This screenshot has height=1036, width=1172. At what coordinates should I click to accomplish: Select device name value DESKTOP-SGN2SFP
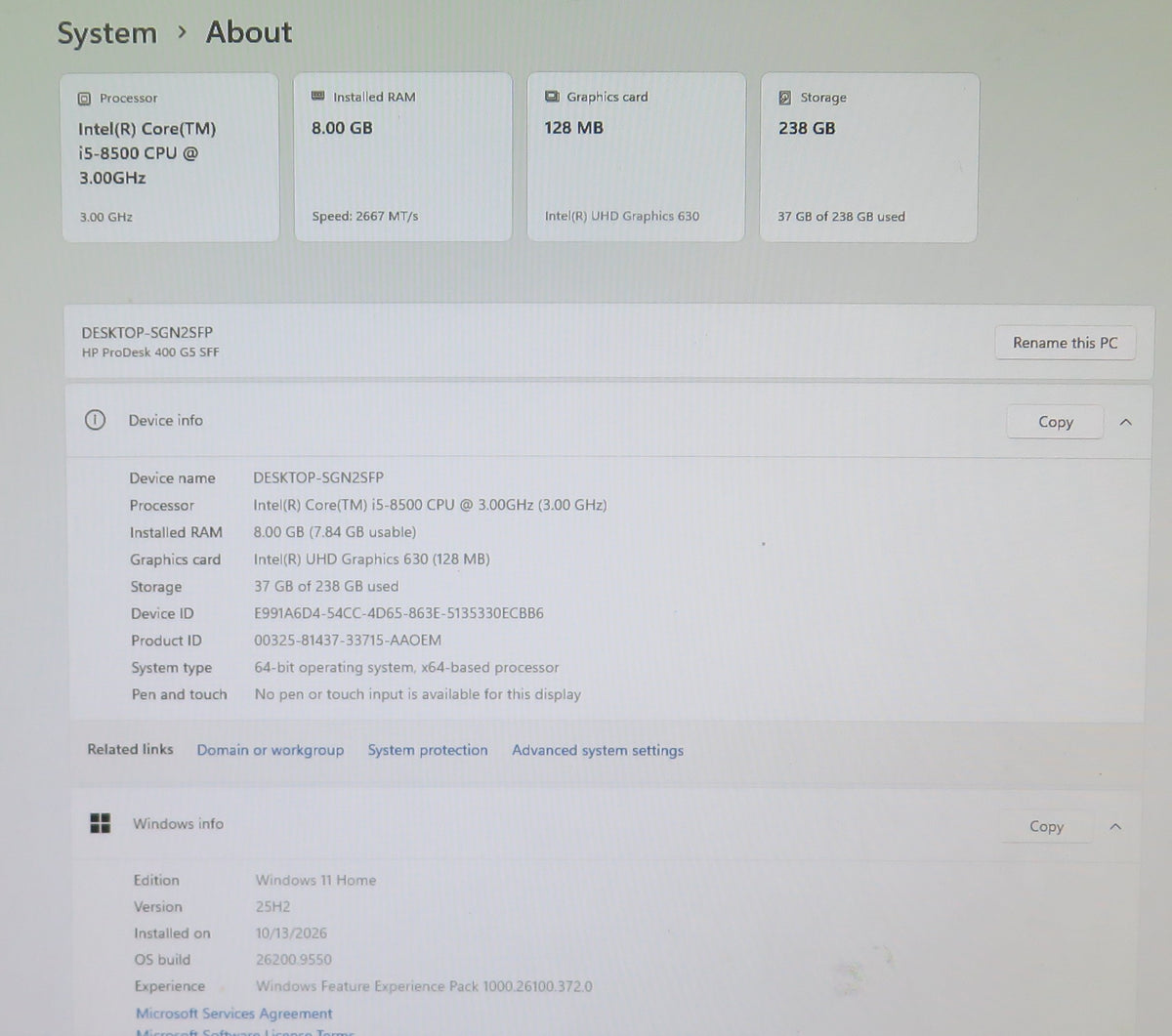point(318,477)
